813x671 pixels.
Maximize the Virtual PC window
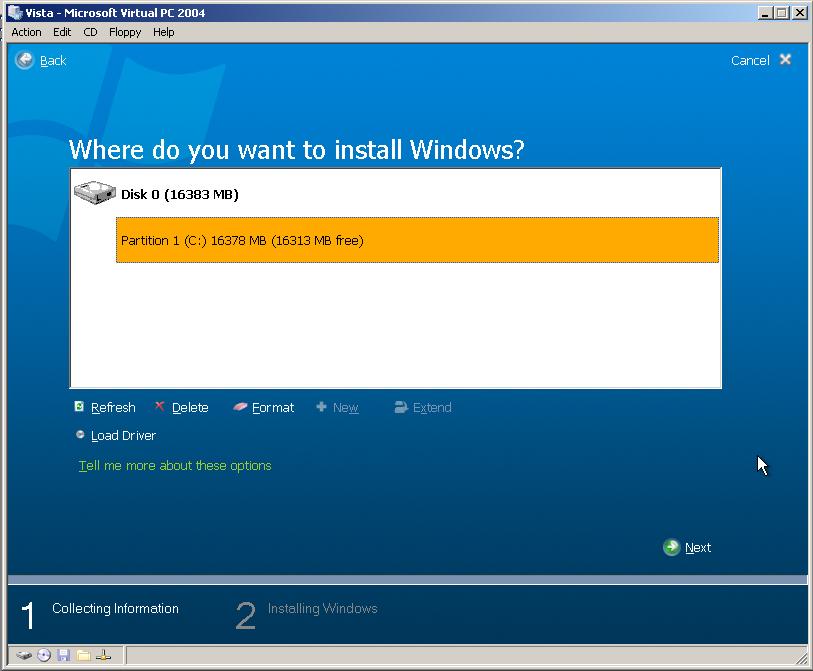tap(782, 13)
